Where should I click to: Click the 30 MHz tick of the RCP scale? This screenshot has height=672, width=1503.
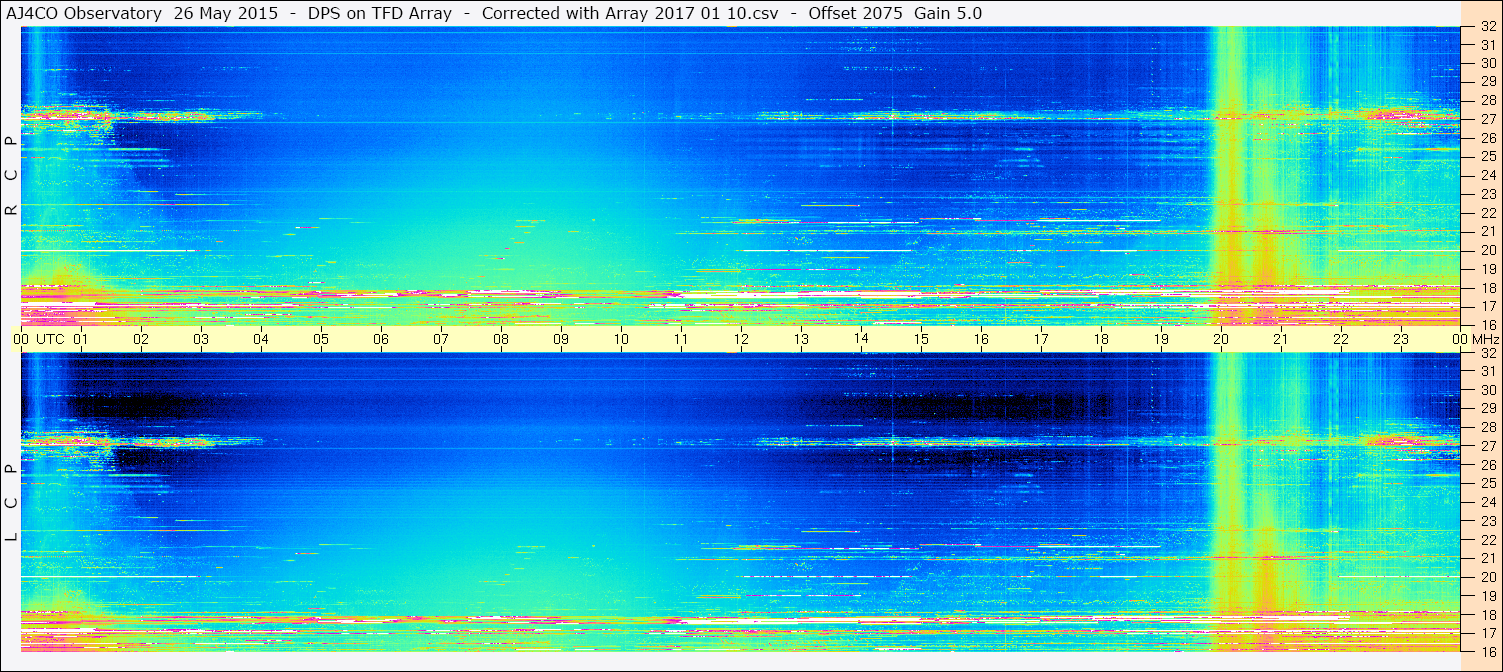1488,63
